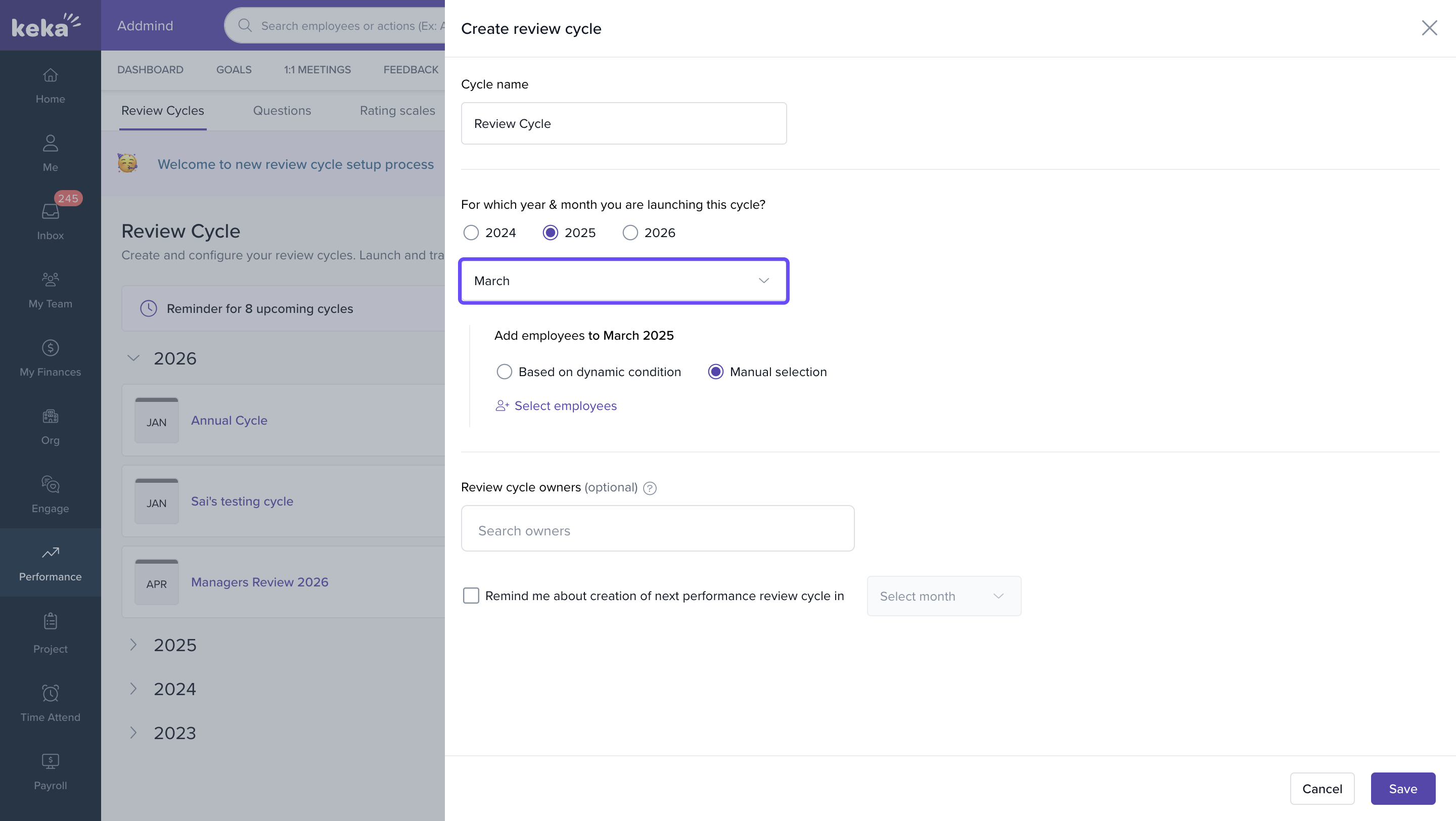The width and height of the screenshot is (1456, 821).
Task: Open the March month dropdown
Action: click(x=623, y=281)
